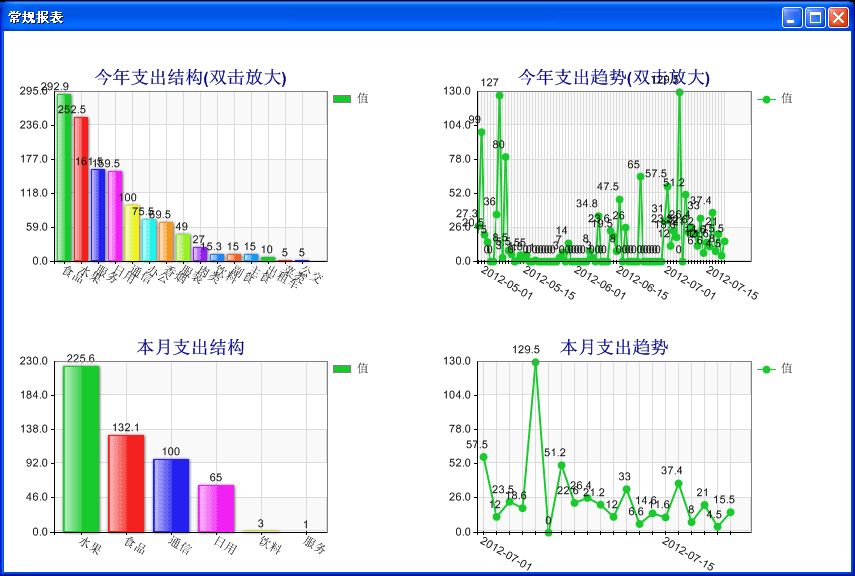Select the blue 100 通信 bar in 本月支出结构
Screen dimensions: 855x576
pos(171,495)
